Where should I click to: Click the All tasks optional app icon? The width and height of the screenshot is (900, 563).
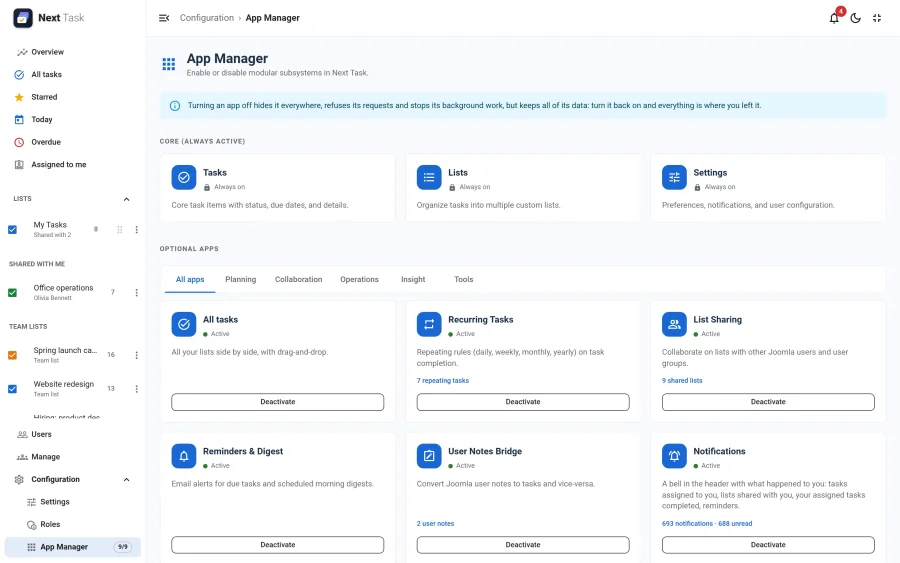[x=184, y=324]
